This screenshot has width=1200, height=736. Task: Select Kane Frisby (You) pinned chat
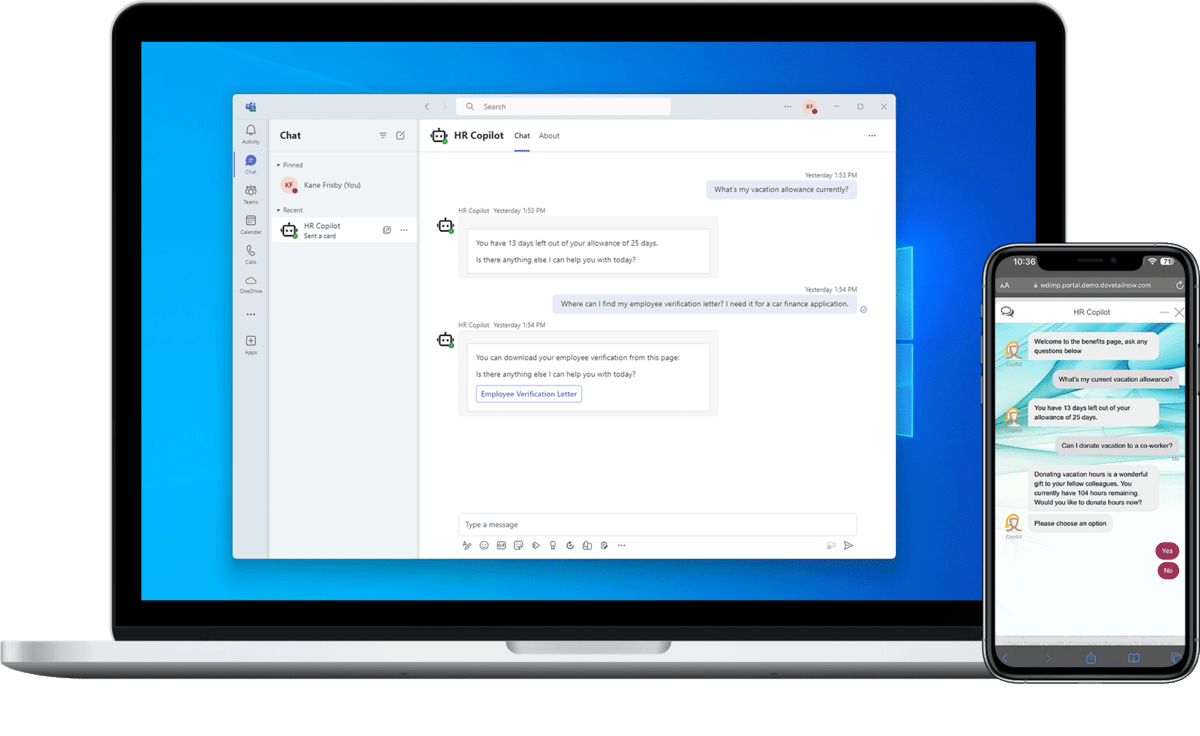point(331,185)
